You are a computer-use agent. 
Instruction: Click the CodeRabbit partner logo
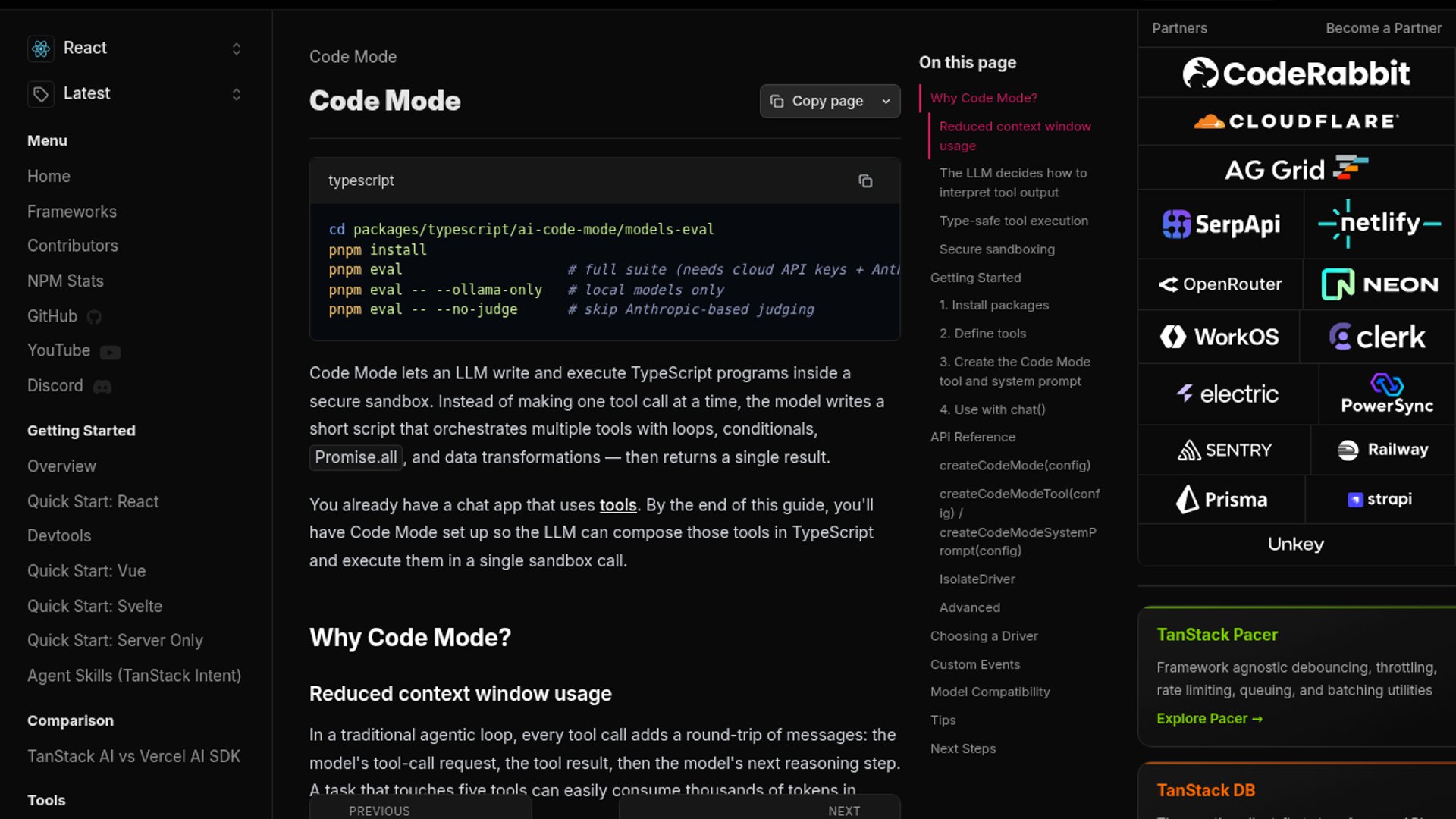coord(1296,74)
